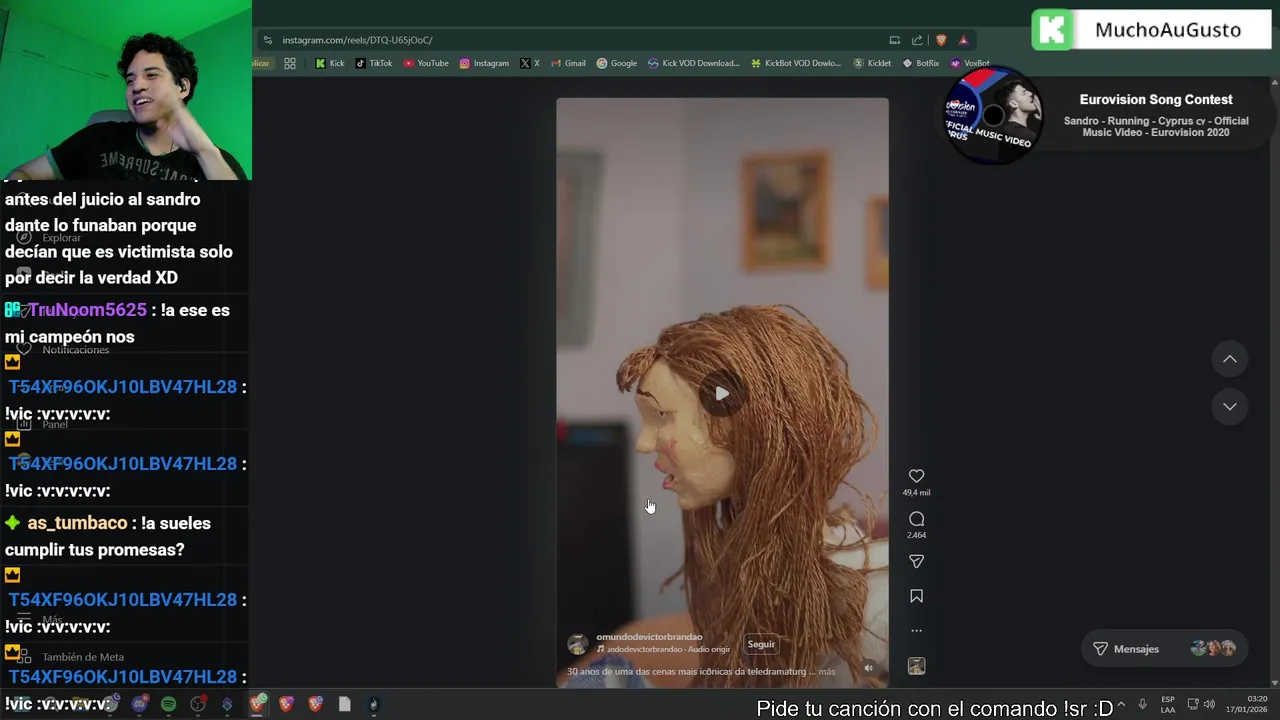Screen dimensions: 1280x720
Task: Go to next reel with down chevron
Action: (1230, 407)
